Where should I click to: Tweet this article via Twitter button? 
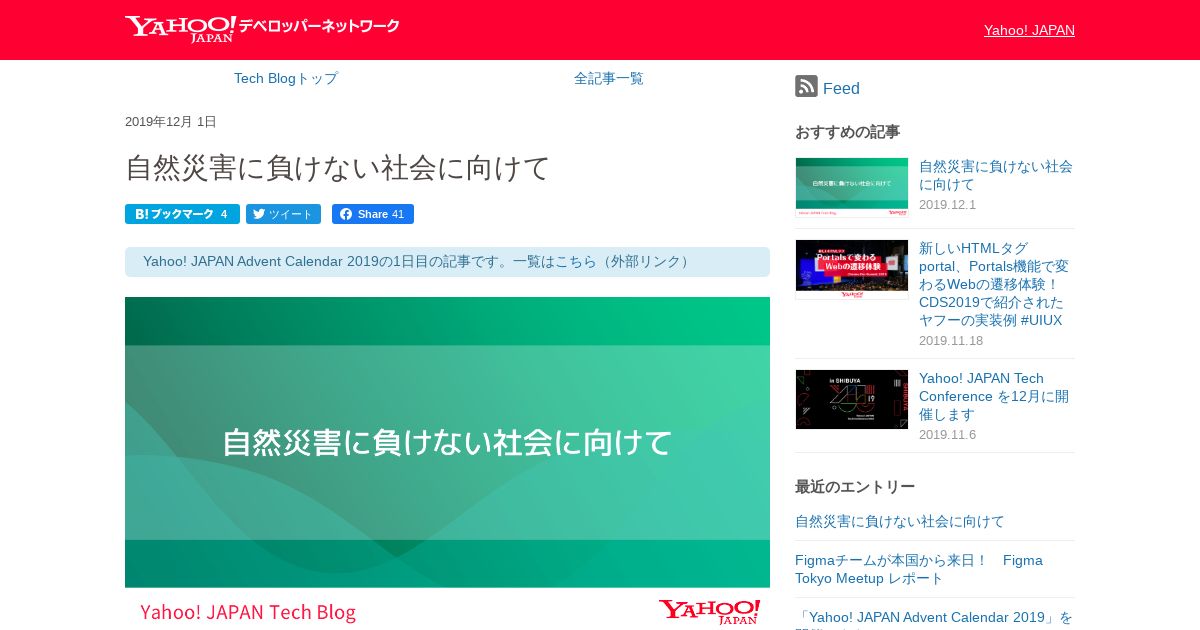(x=284, y=214)
